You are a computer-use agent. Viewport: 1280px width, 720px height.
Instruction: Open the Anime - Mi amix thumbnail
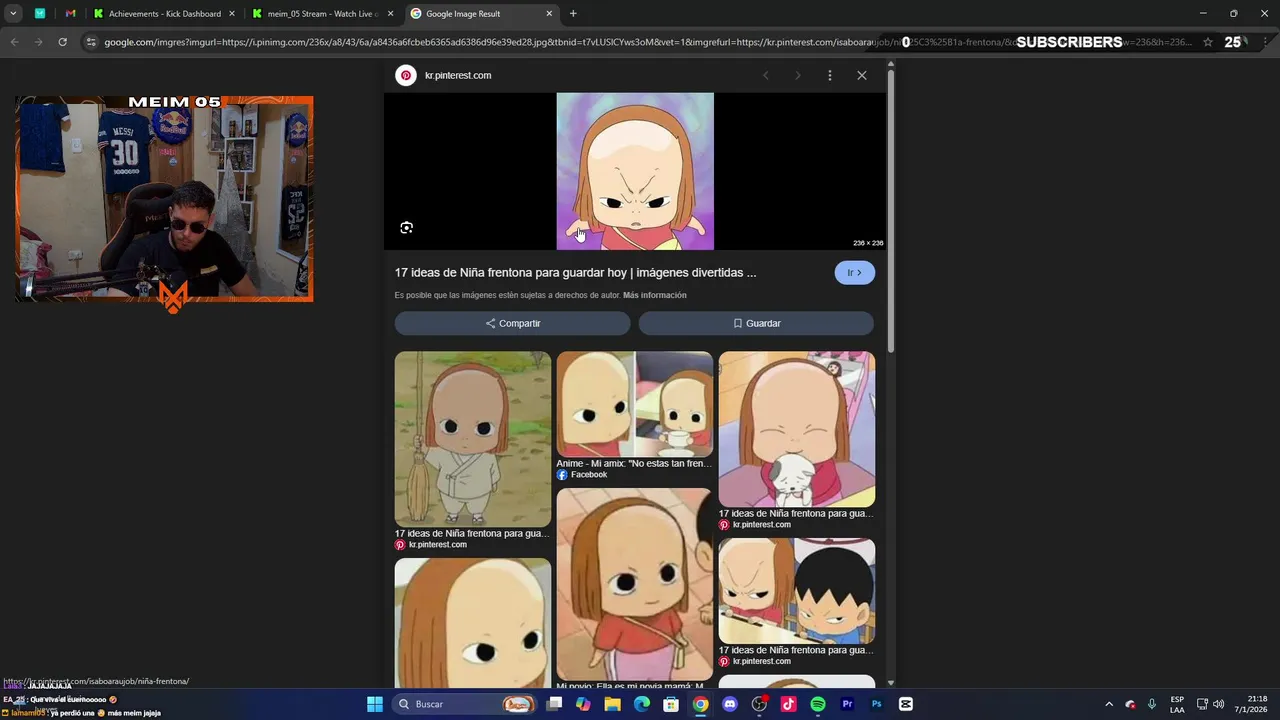pos(635,404)
